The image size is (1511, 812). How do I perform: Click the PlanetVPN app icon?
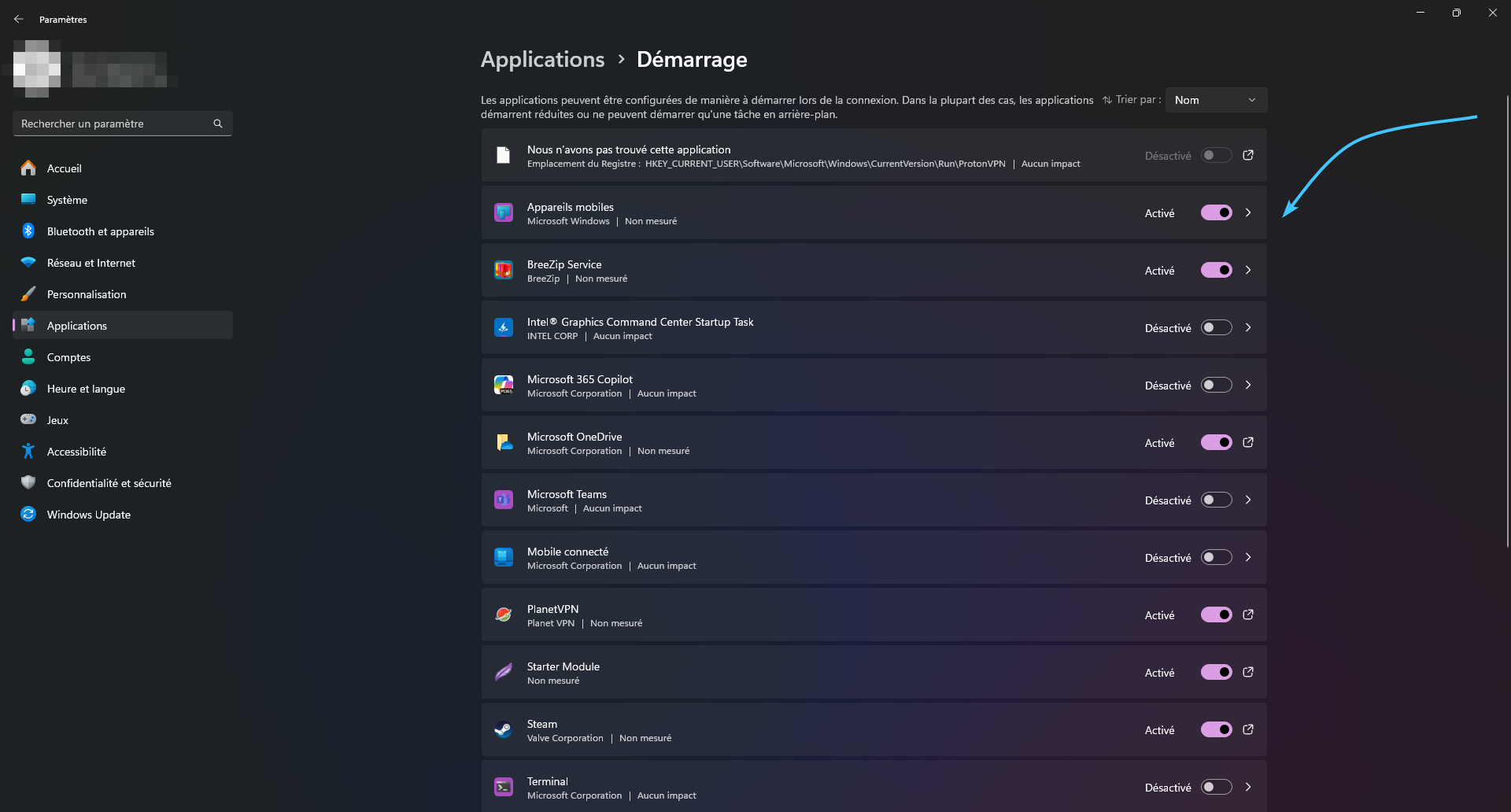point(504,615)
